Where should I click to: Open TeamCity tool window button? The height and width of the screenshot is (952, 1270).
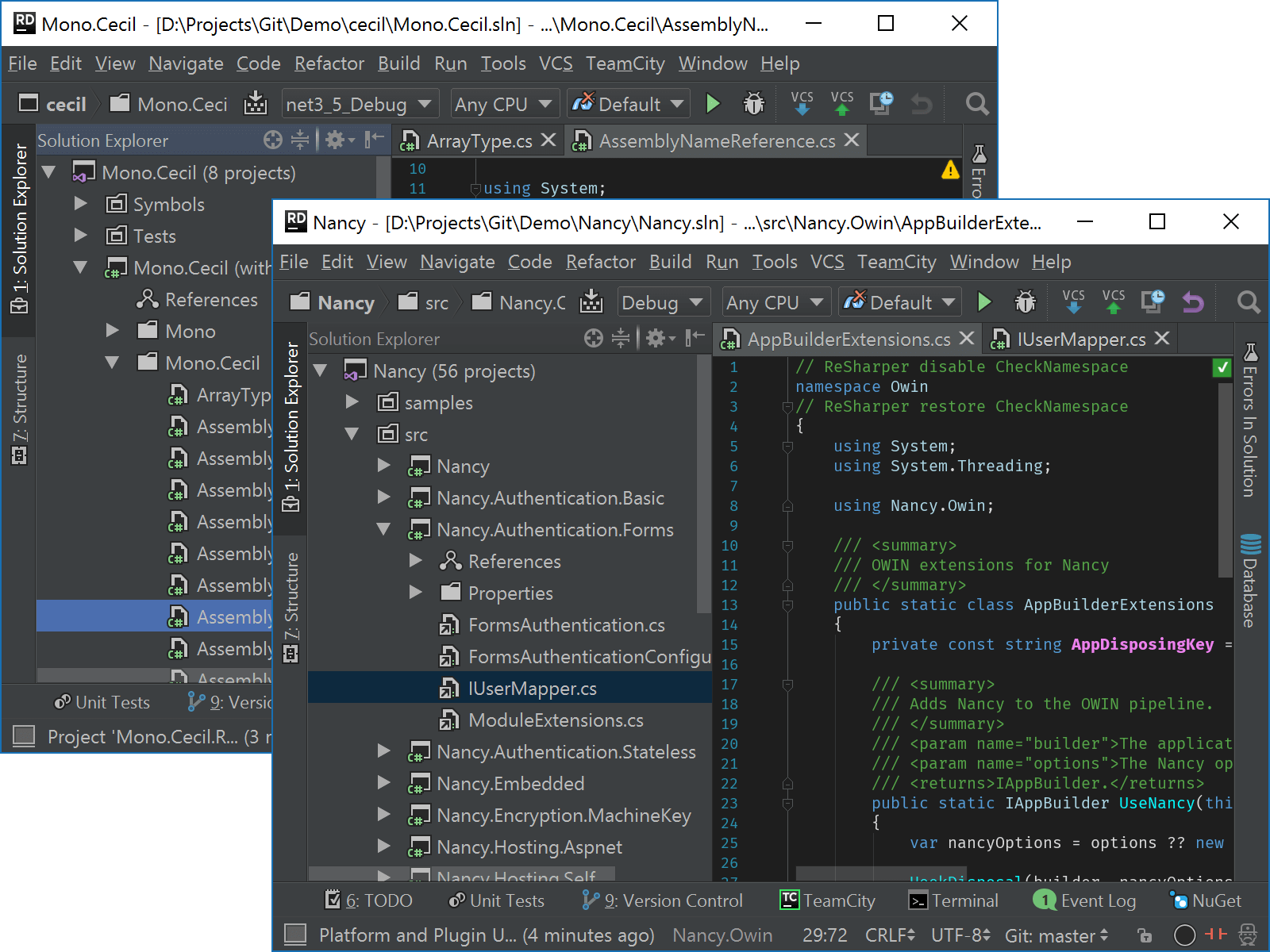click(x=828, y=900)
